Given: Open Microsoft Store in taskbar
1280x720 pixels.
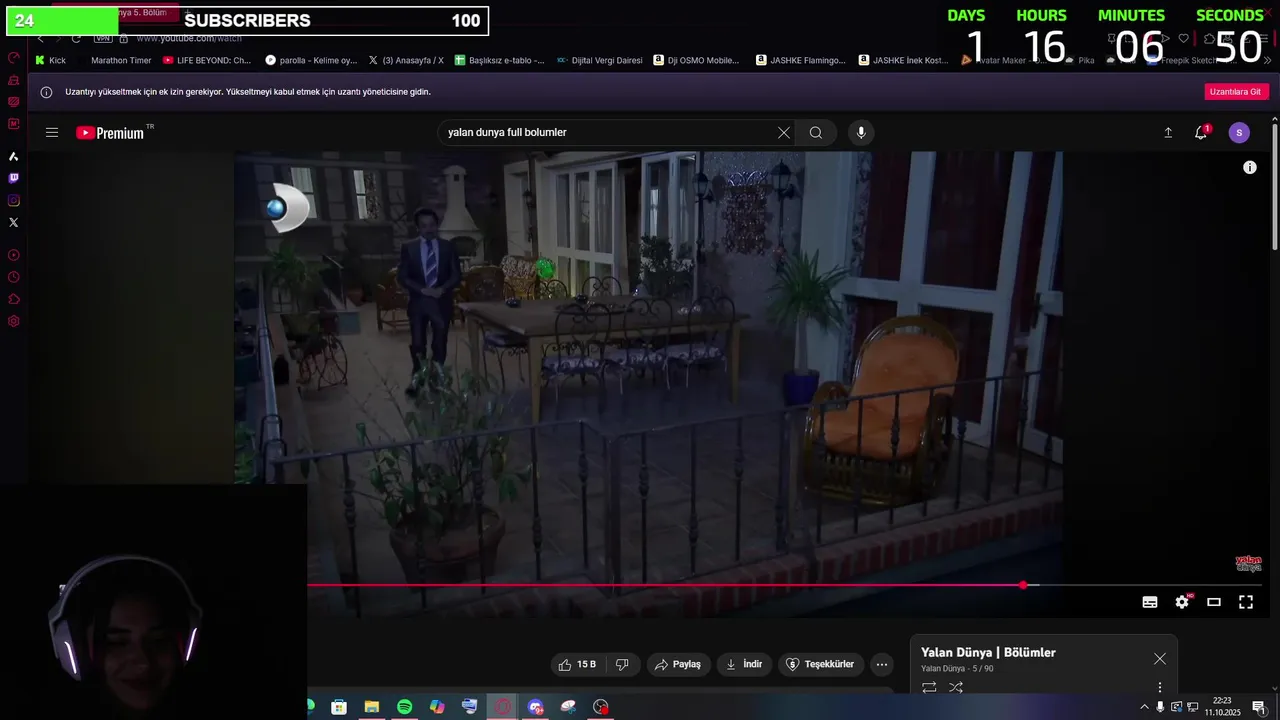Looking at the screenshot, I should [339, 706].
